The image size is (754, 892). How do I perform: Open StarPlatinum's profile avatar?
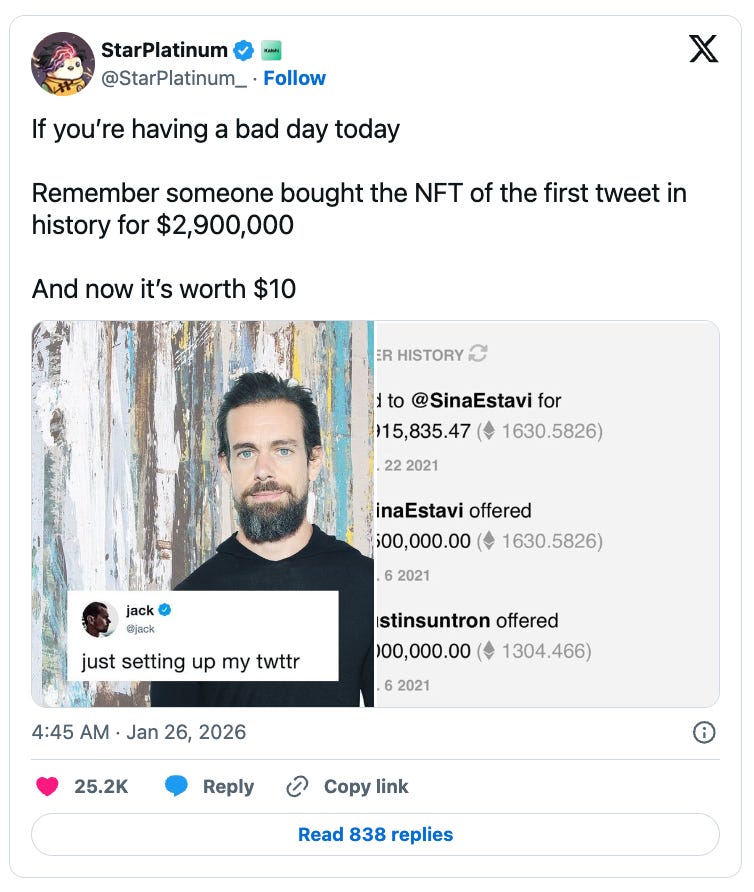[x=63, y=63]
